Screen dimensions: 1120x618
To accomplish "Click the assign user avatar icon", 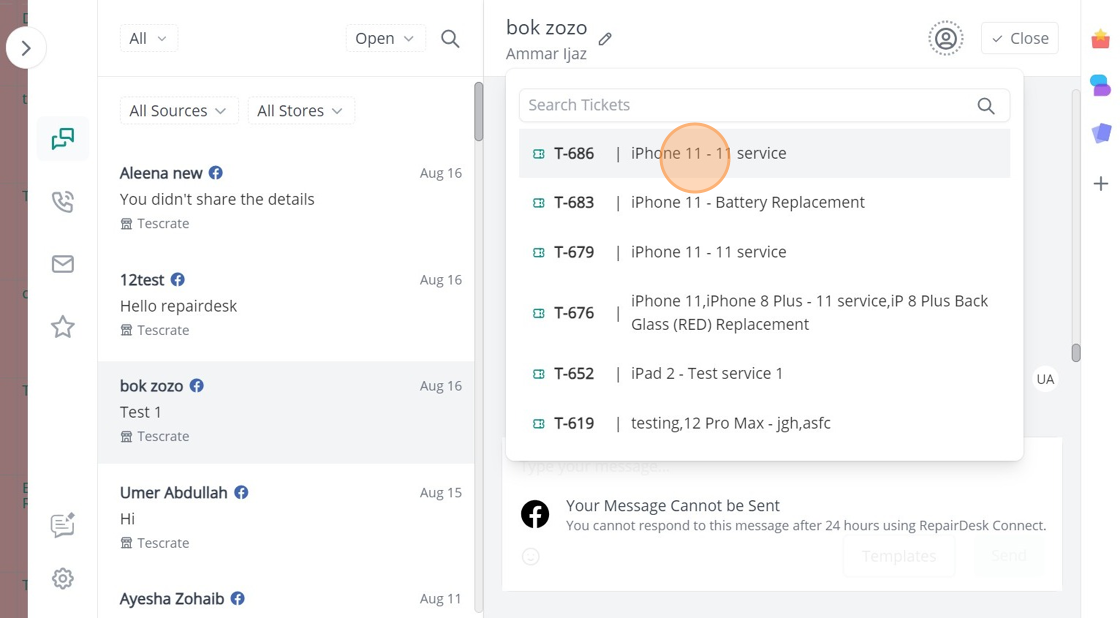I will pyautogui.click(x=946, y=39).
